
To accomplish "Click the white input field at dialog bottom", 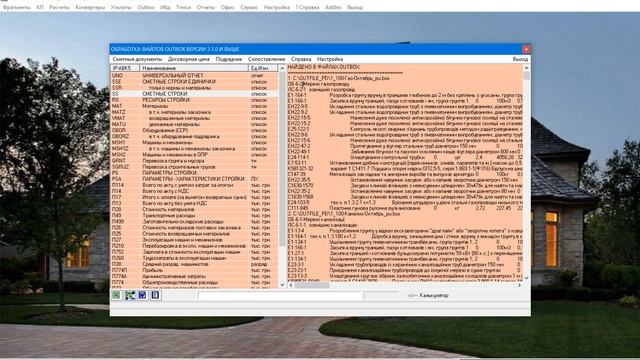I will tap(280, 296).
